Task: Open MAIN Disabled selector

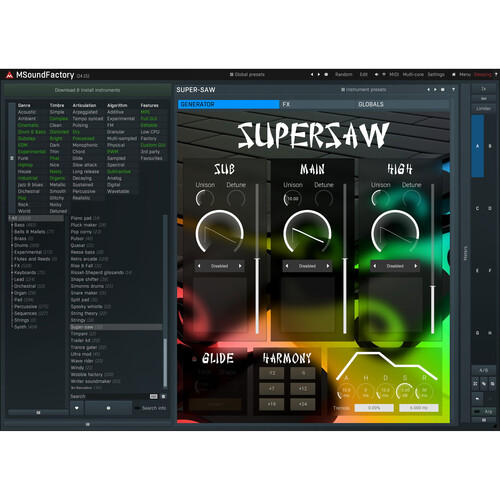Action: pyautogui.click(x=307, y=266)
